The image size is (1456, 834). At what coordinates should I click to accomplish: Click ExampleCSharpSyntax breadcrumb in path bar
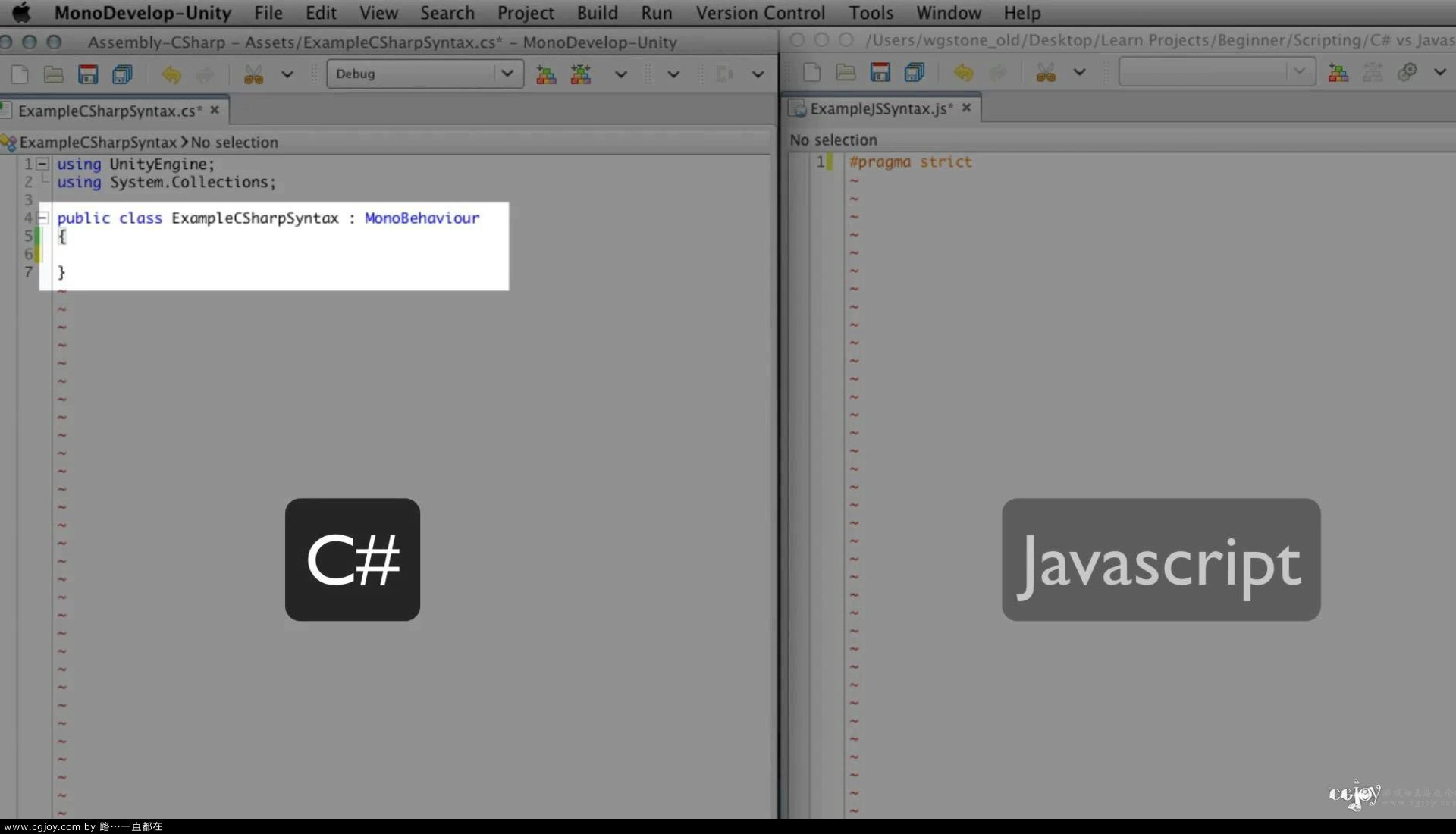coord(97,143)
